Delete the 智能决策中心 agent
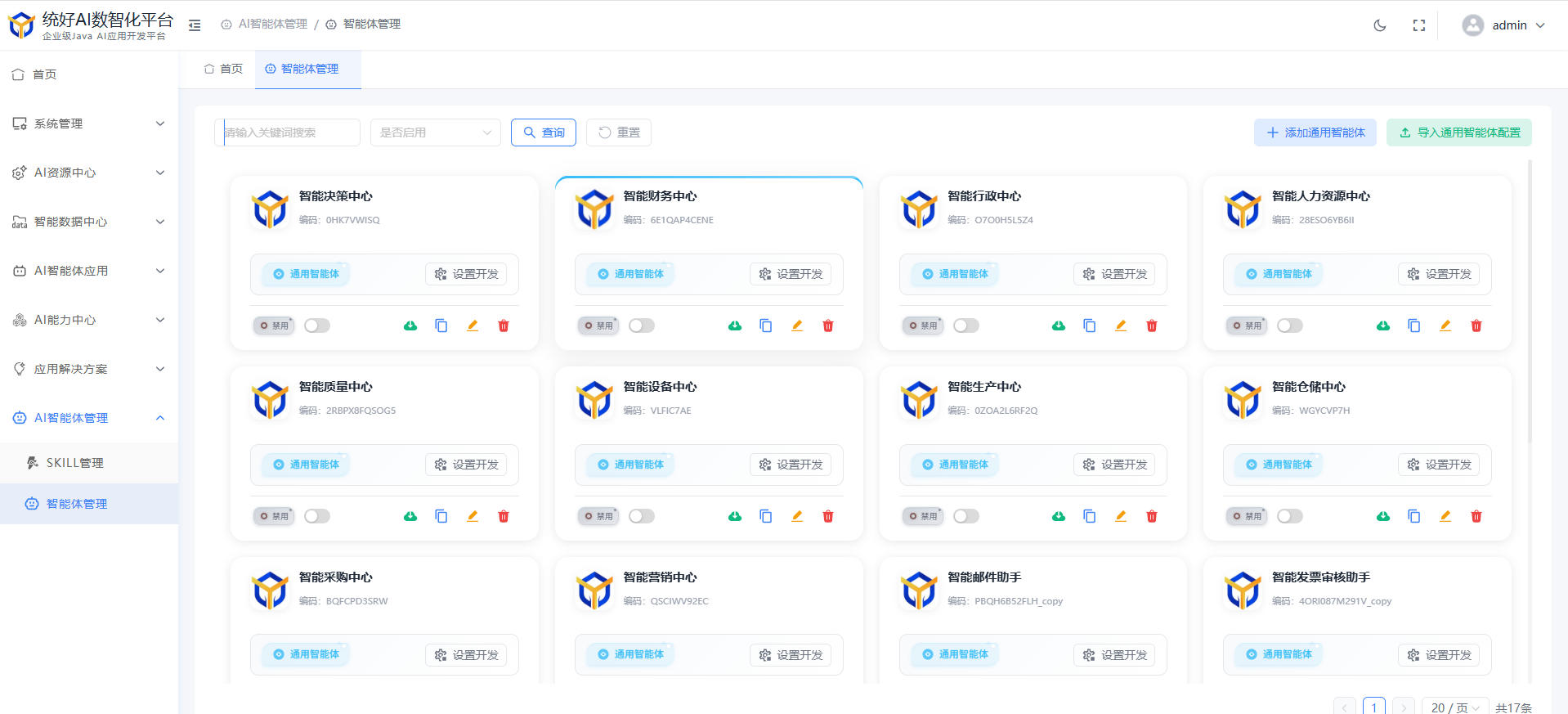This screenshot has width=1568, height=714. coord(504,326)
